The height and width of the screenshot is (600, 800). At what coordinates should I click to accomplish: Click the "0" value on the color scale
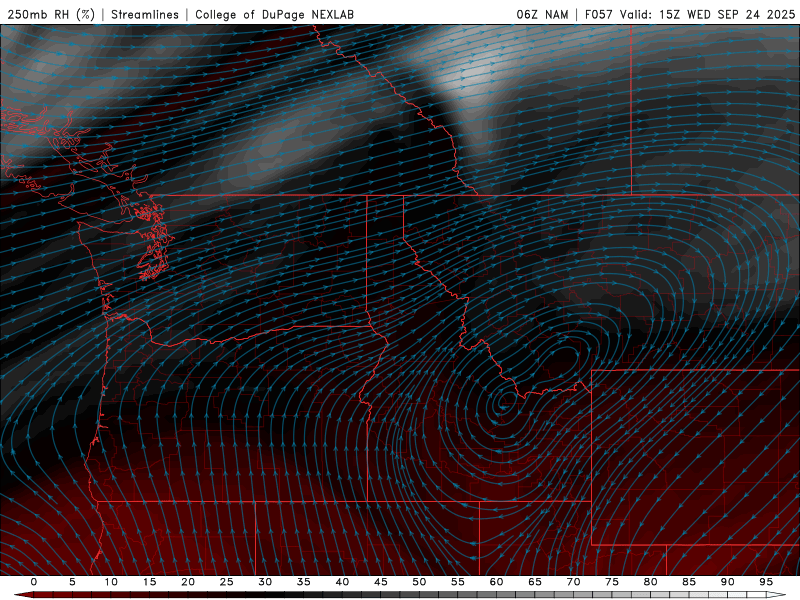coord(34,582)
